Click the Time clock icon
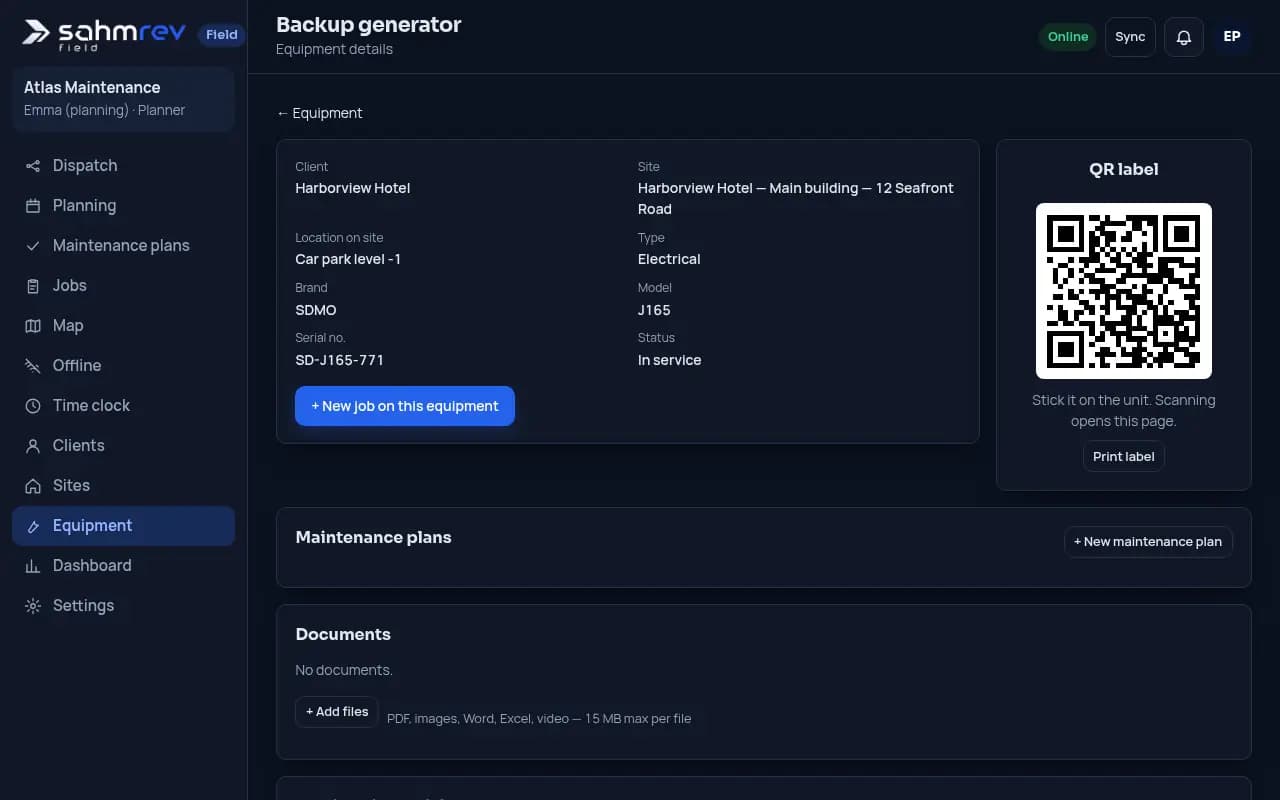Viewport: 1280px width, 800px height. coord(33,406)
